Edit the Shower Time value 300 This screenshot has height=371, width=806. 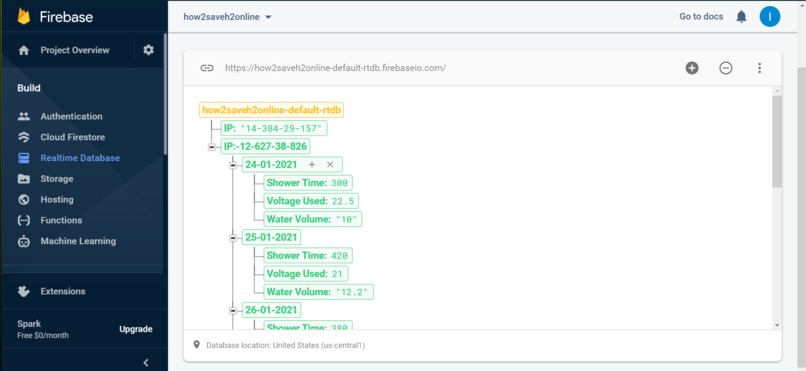pos(339,183)
